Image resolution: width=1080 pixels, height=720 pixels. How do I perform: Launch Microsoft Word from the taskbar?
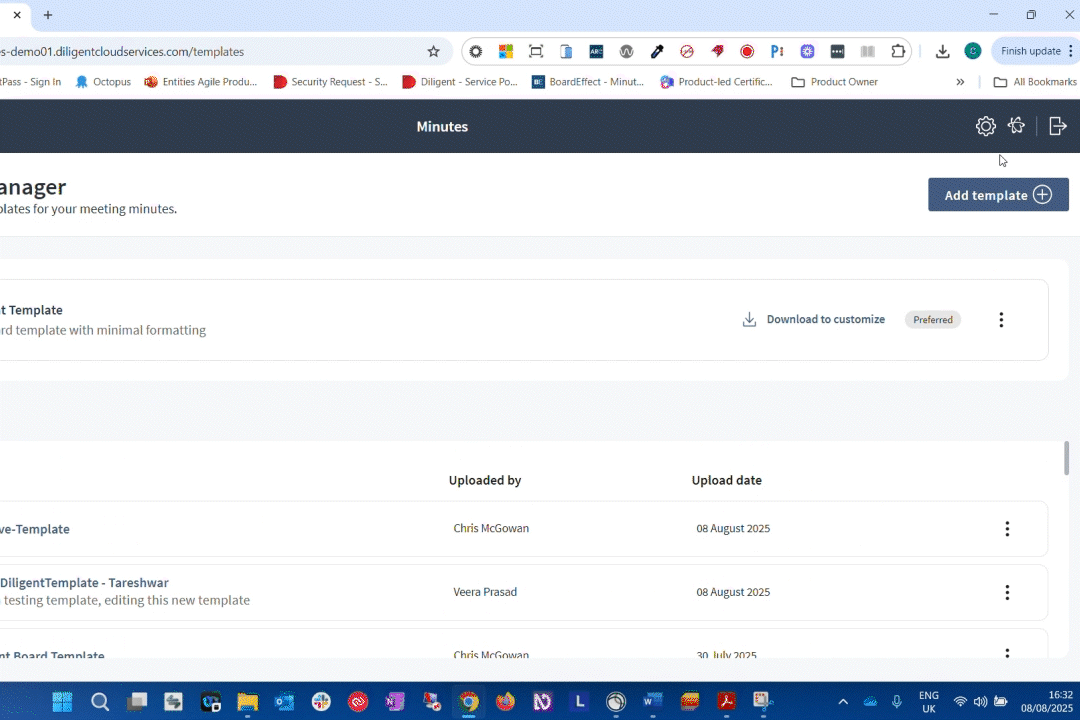pyautogui.click(x=652, y=701)
